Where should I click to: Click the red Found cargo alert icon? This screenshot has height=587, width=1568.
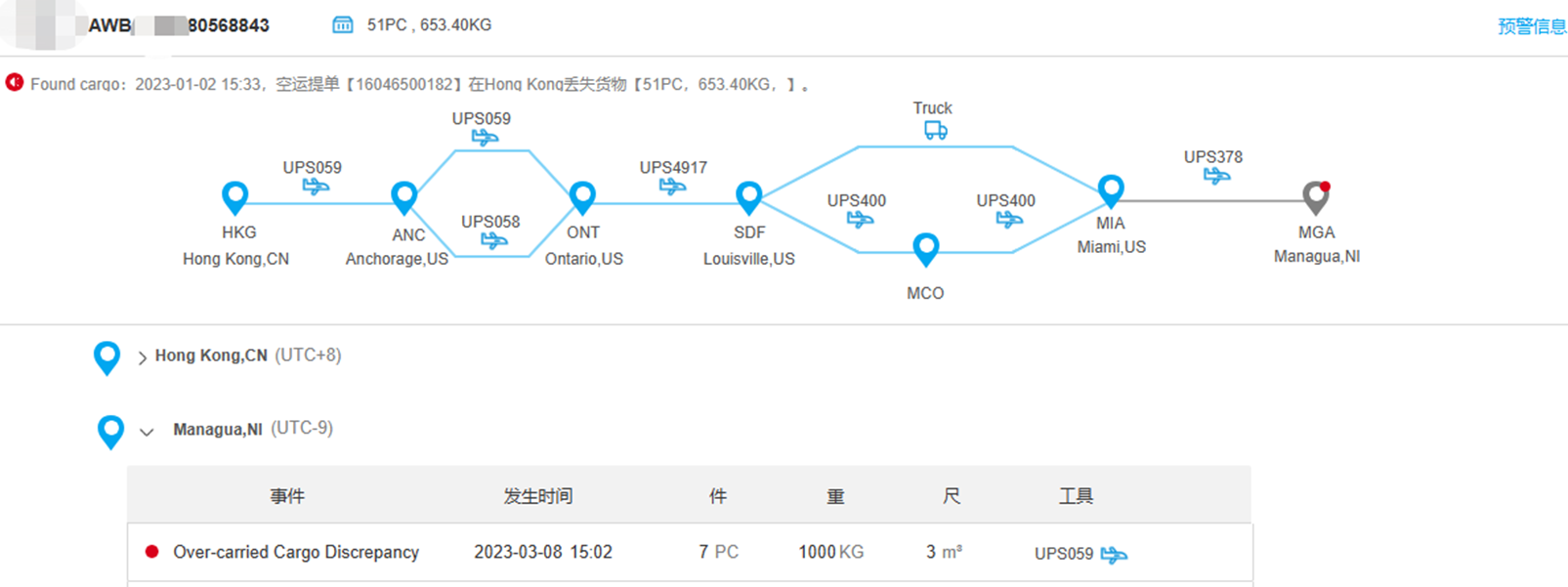tap(14, 83)
